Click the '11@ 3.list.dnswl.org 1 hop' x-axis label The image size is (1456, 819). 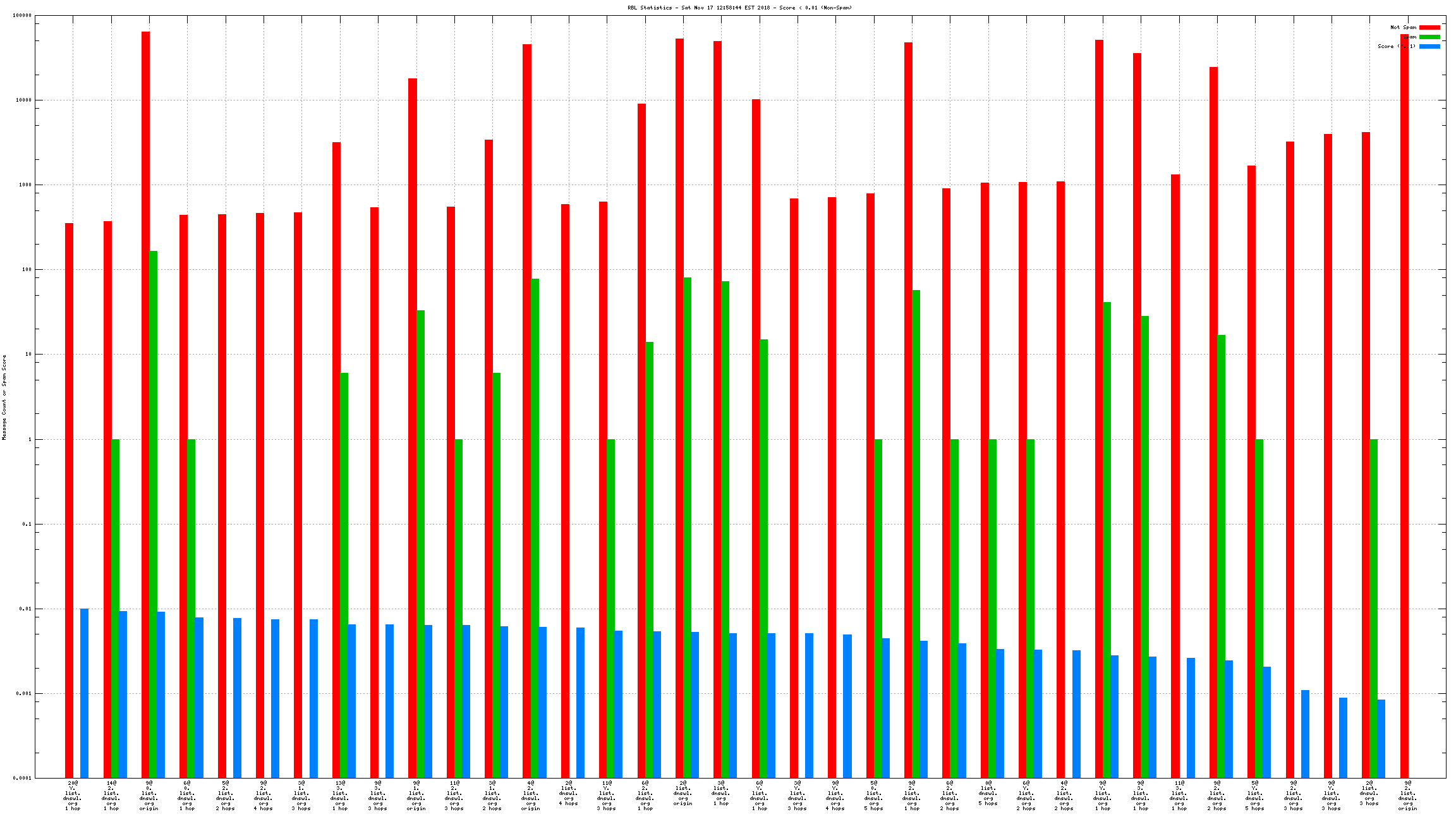1179,796
